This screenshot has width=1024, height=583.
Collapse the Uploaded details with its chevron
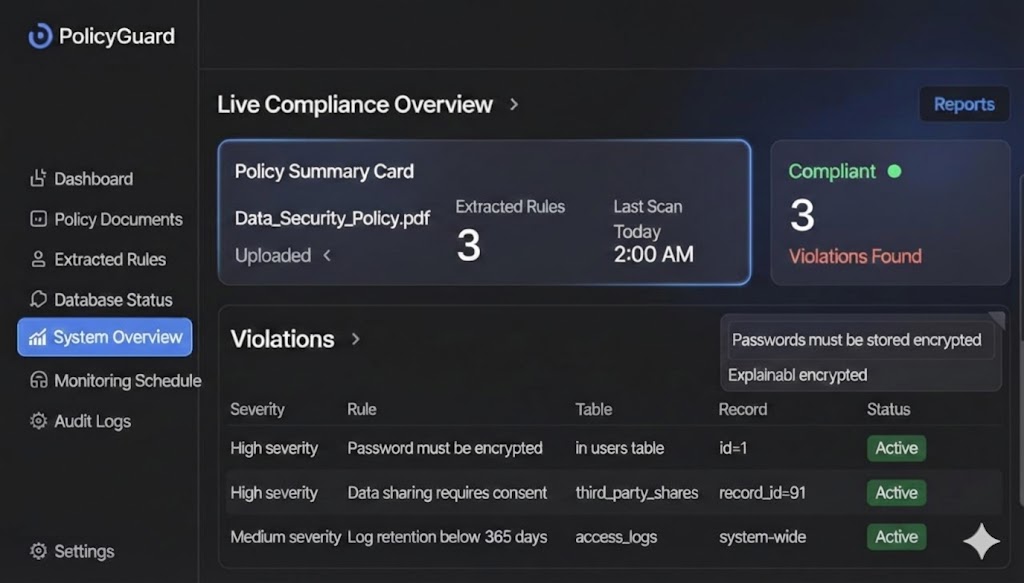(x=327, y=256)
